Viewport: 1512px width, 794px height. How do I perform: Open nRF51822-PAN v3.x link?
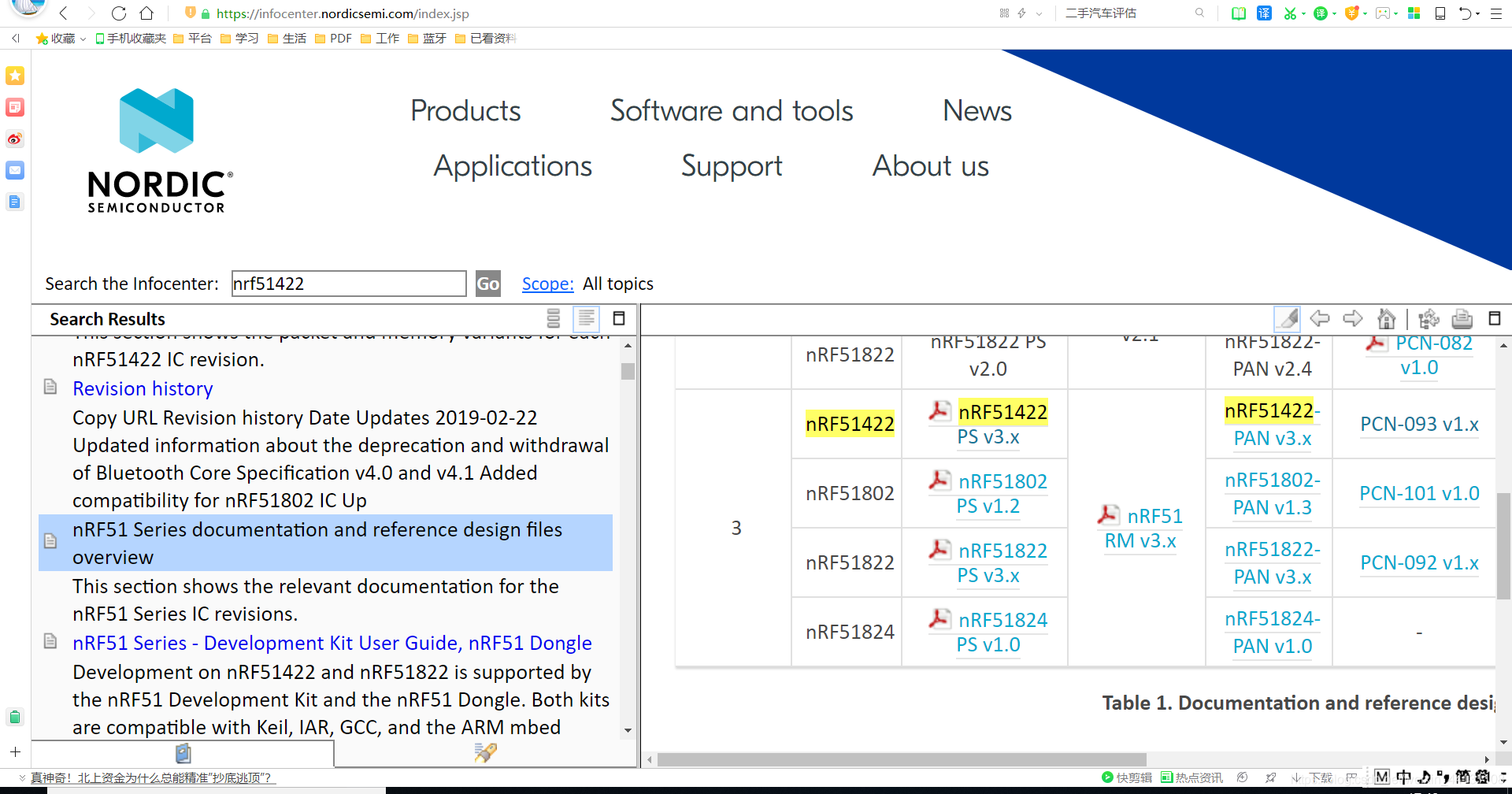[x=1273, y=562]
